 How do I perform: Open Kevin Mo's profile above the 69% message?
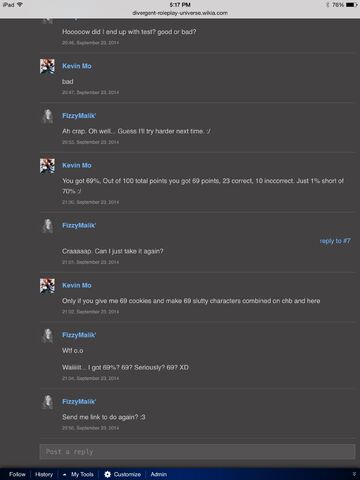click(77, 165)
